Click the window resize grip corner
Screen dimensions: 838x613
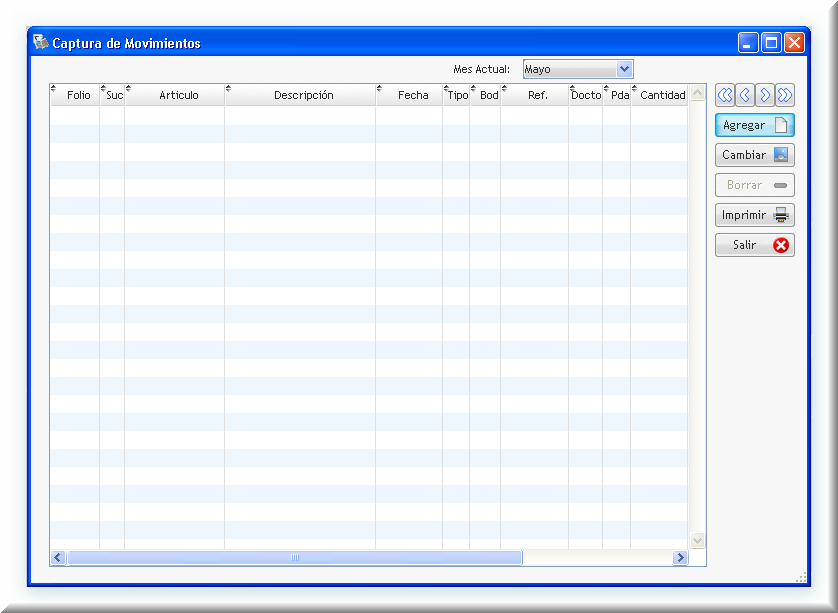click(x=801, y=577)
